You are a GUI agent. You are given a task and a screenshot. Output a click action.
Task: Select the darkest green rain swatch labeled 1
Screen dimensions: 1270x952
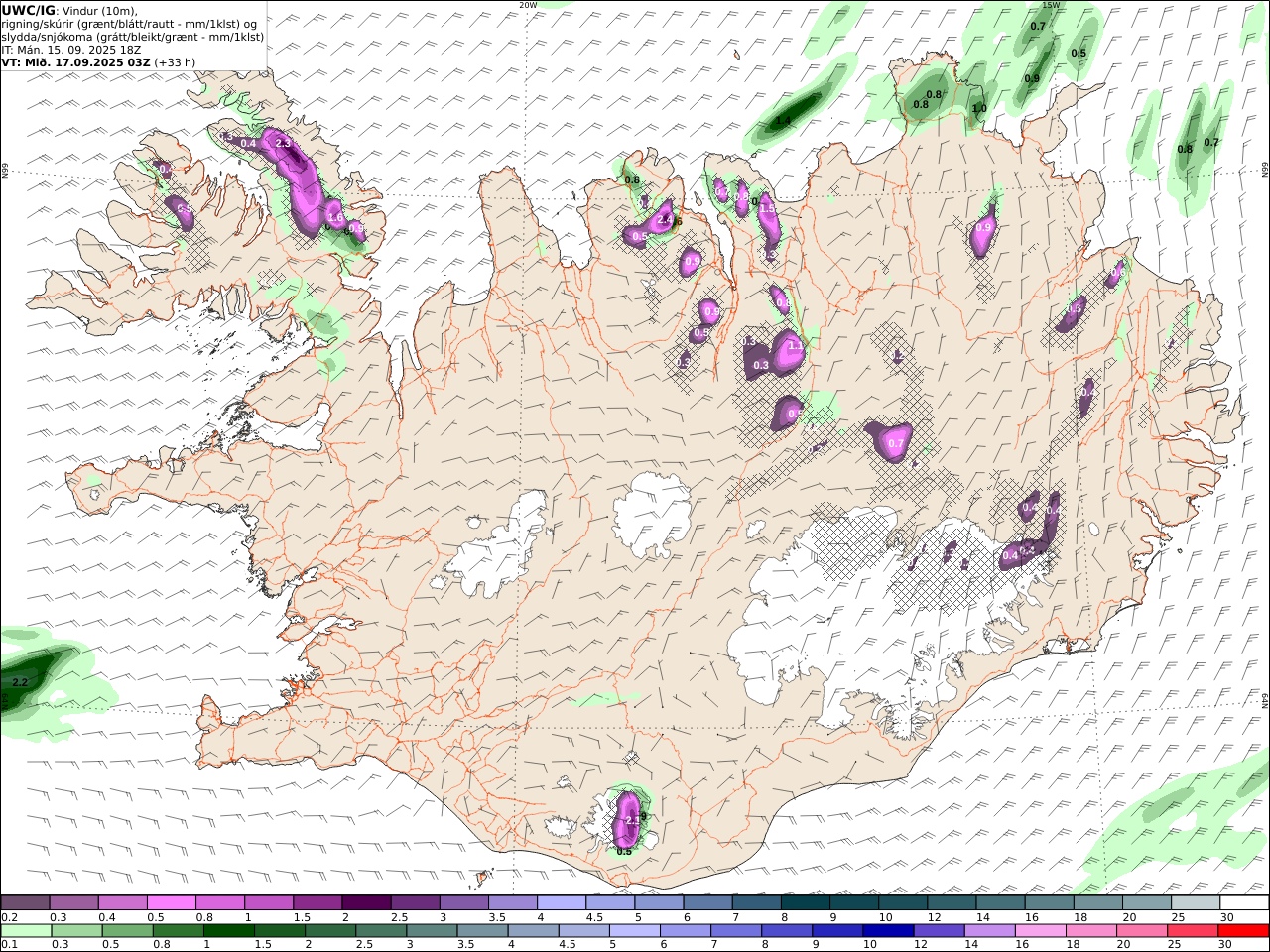(x=228, y=931)
